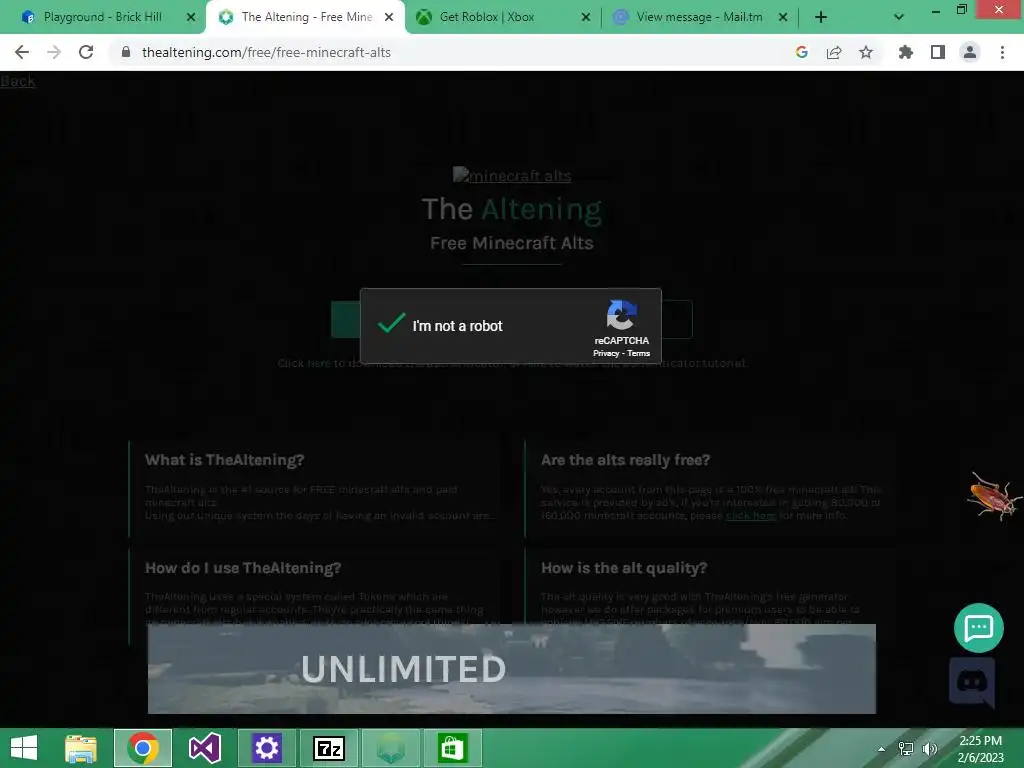Click the minecraft alts logo image

pos(511,175)
